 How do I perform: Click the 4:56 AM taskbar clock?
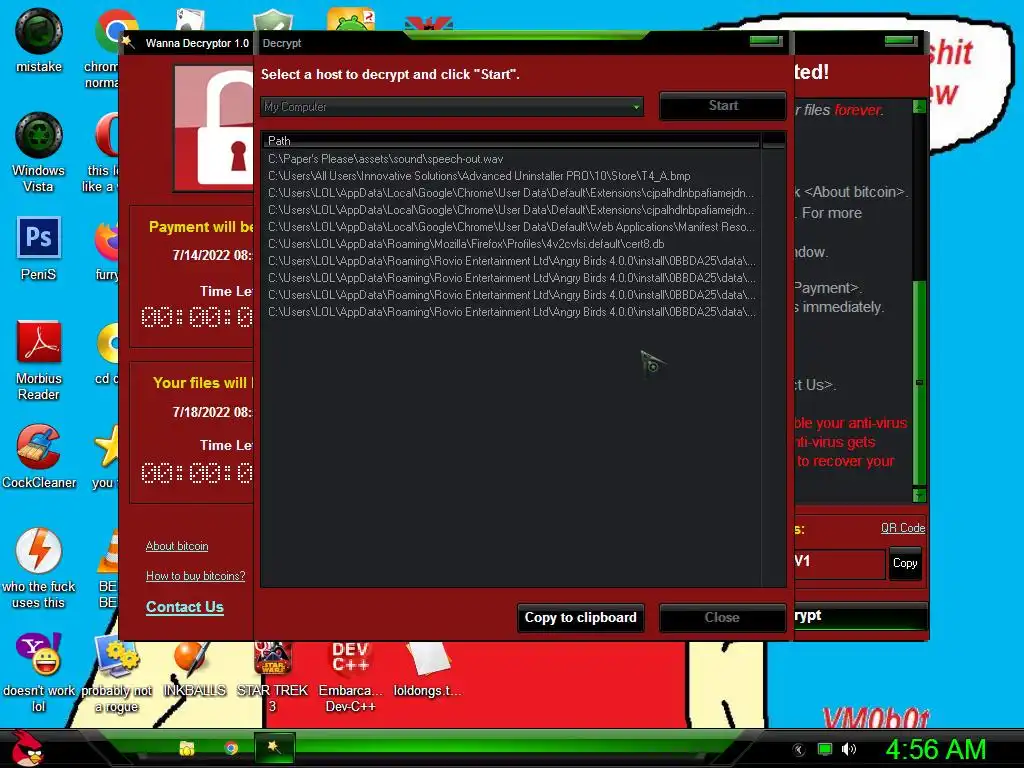935,749
